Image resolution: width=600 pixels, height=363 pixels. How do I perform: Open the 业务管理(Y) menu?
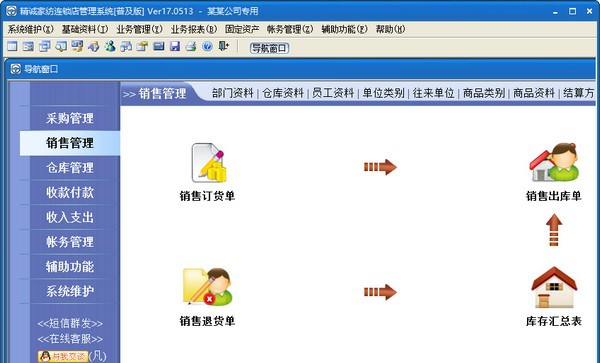[140, 29]
